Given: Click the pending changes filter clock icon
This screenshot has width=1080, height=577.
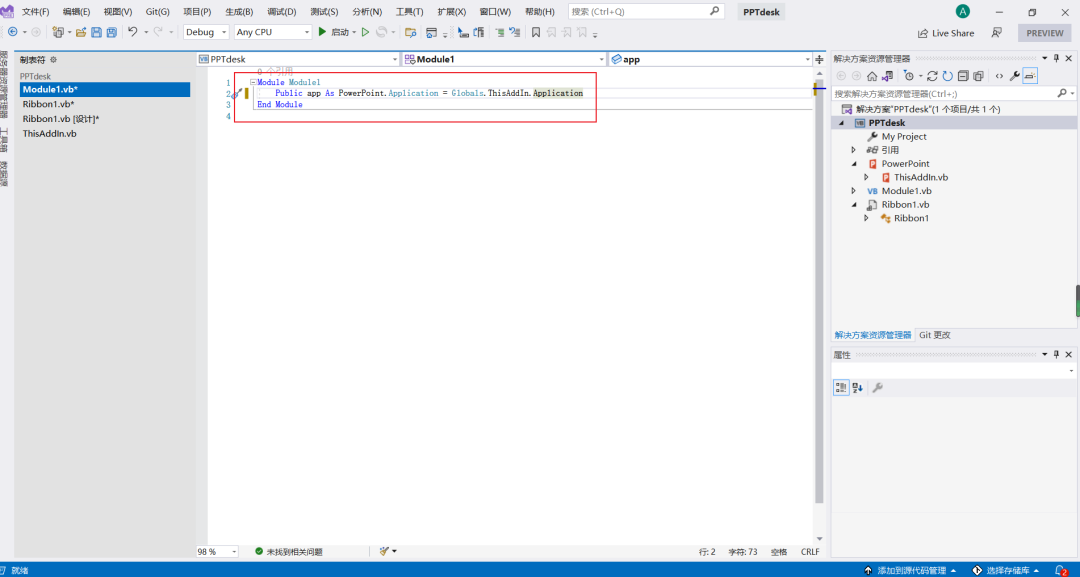Looking at the screenshot, I should point(909,76).
